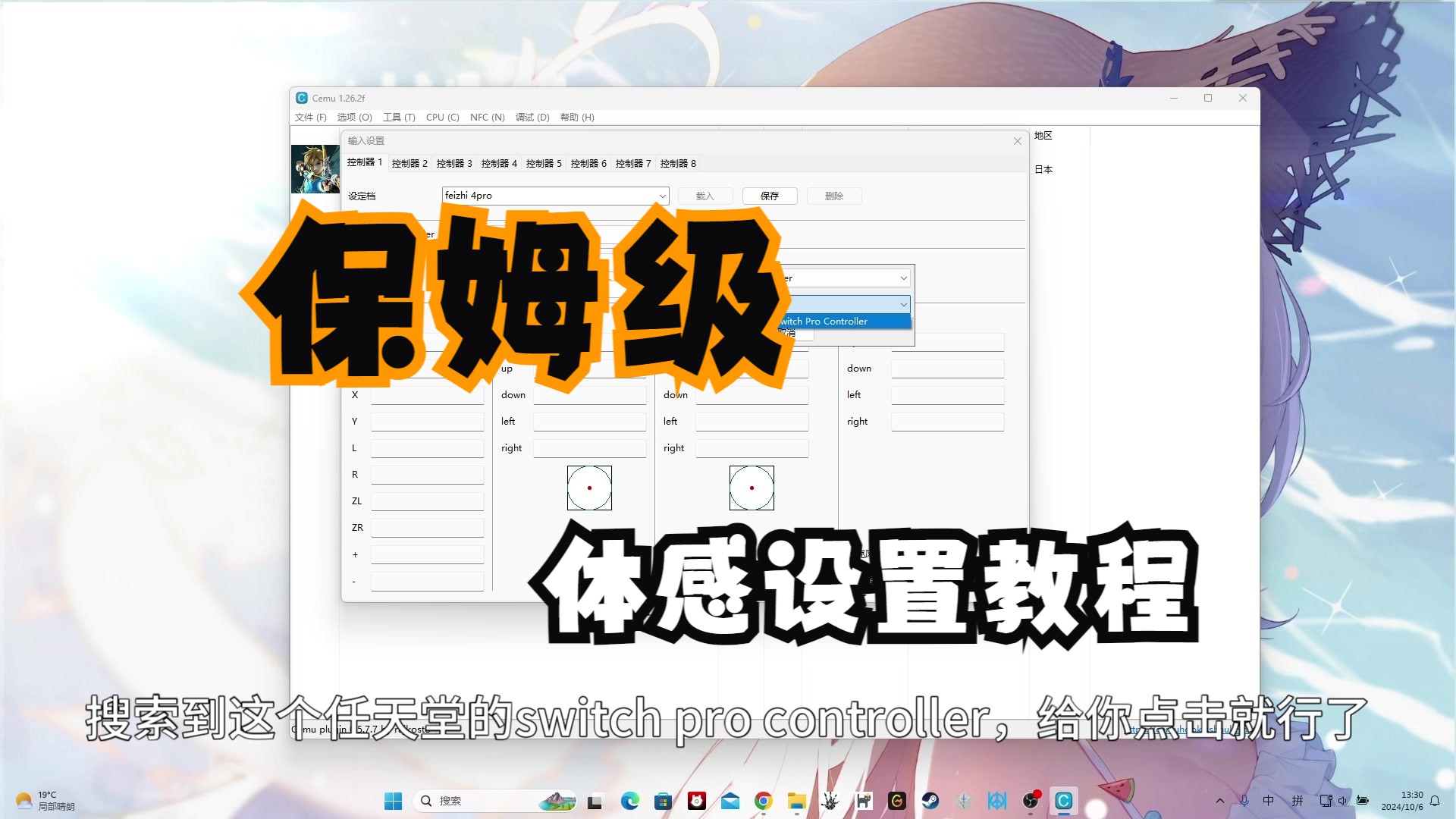This screenshot has height=819, width=1456.
Task: Expand the highlighted controller combo box
Action: [903, 304]
